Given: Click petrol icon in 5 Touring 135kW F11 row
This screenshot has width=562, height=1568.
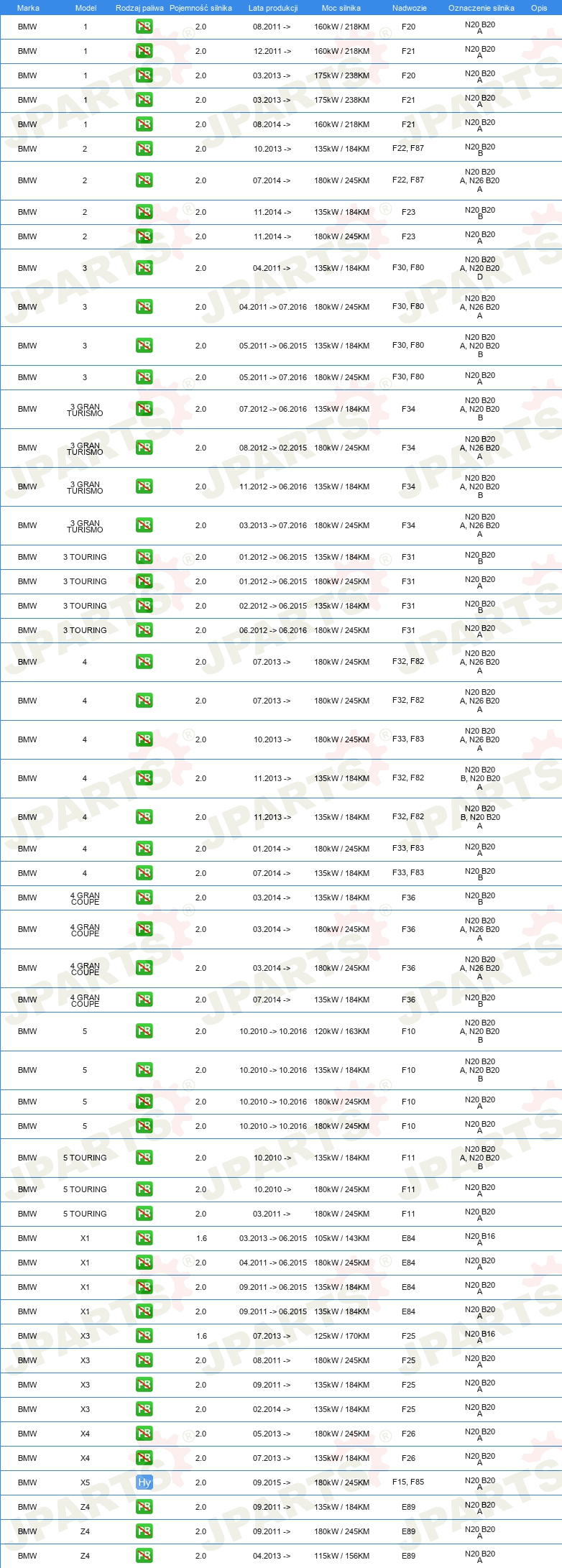Looking at the screenshot, I should [144, 1158].
